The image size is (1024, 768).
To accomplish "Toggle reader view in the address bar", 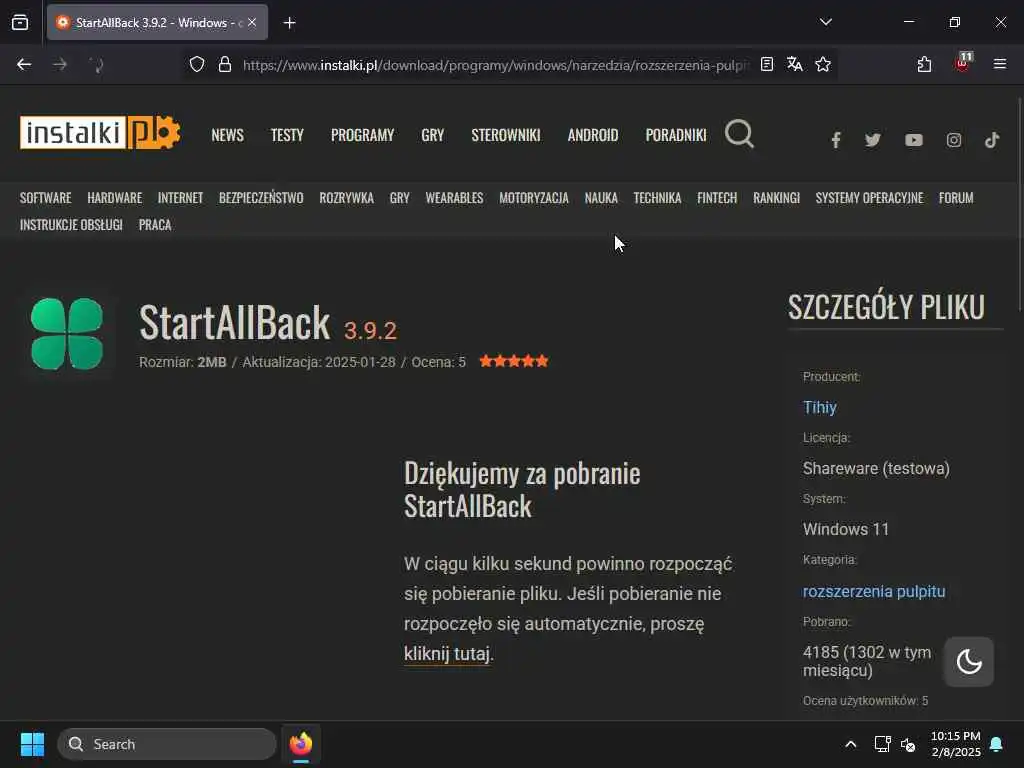I will coord(767,65).
